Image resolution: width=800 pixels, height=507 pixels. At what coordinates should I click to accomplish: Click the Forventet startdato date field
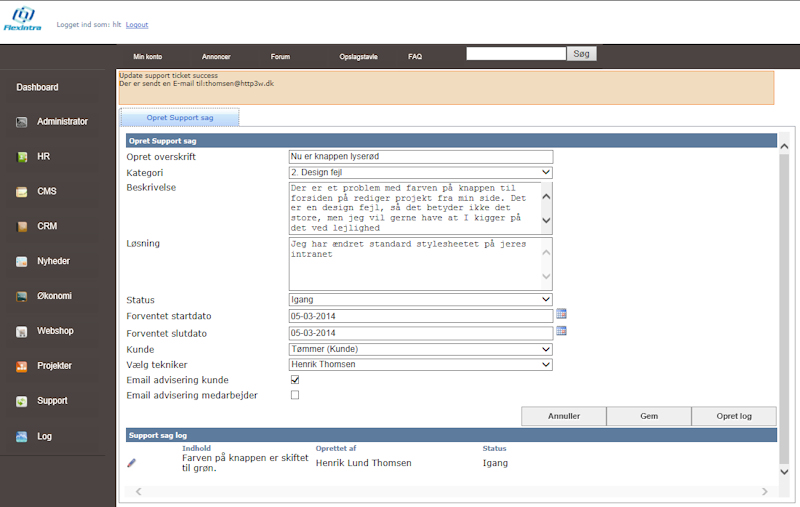tap(420, 316)
